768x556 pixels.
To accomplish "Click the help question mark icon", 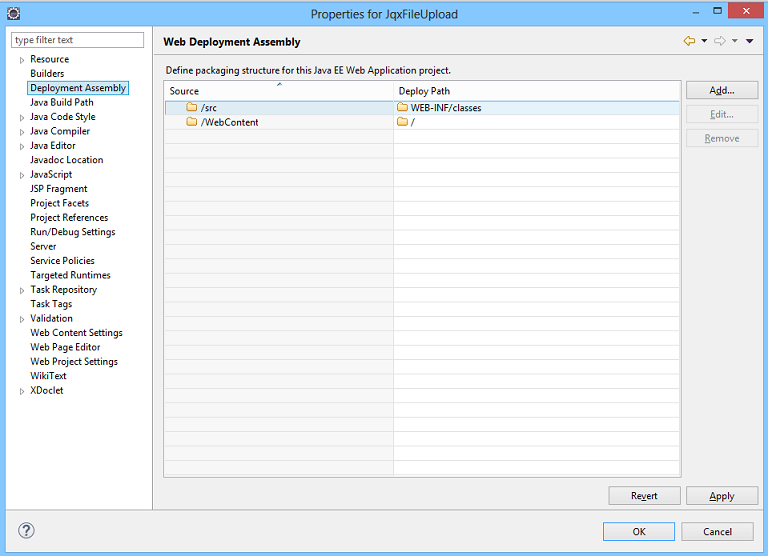I will pyautogui.click(x=26, y=531).
